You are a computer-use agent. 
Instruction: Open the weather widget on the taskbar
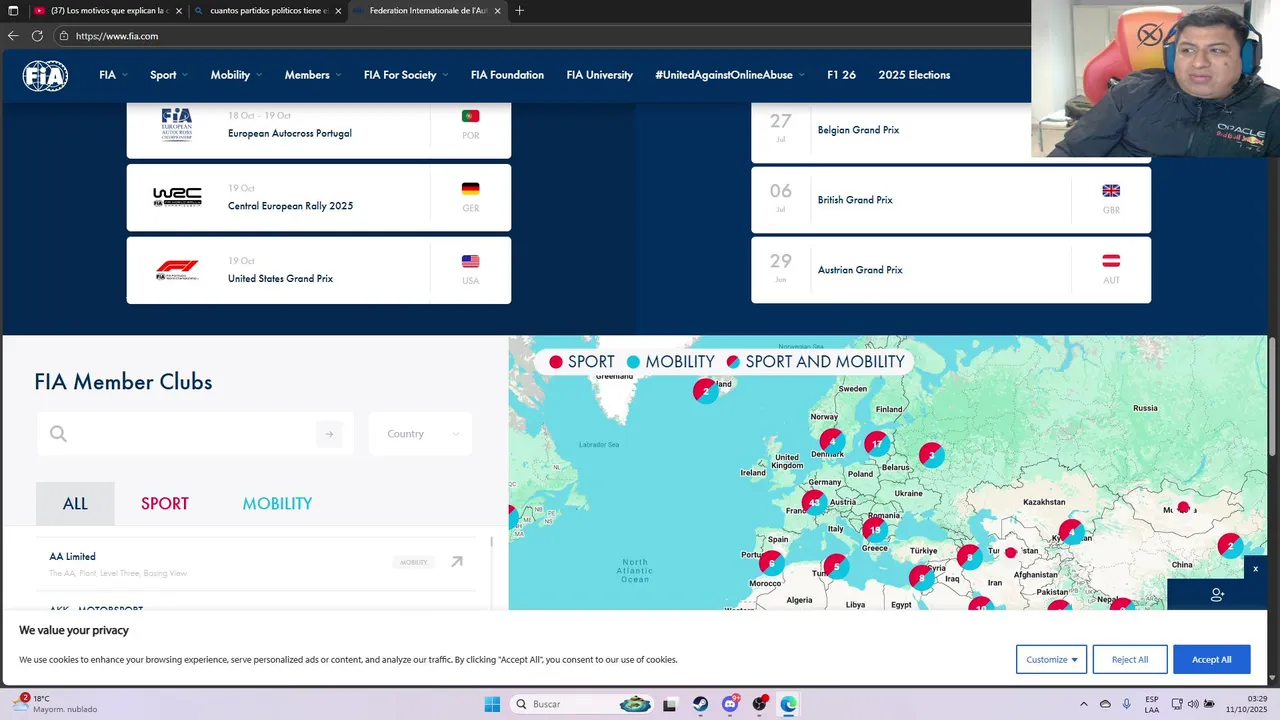[x=55, y=704]
